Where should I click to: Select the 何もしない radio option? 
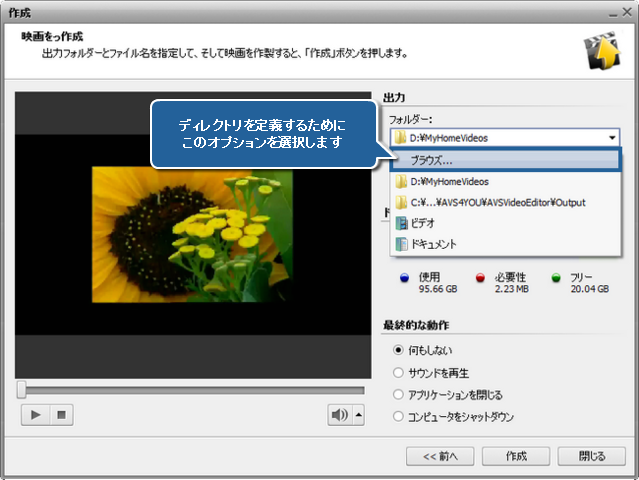(x=399, y=351)
